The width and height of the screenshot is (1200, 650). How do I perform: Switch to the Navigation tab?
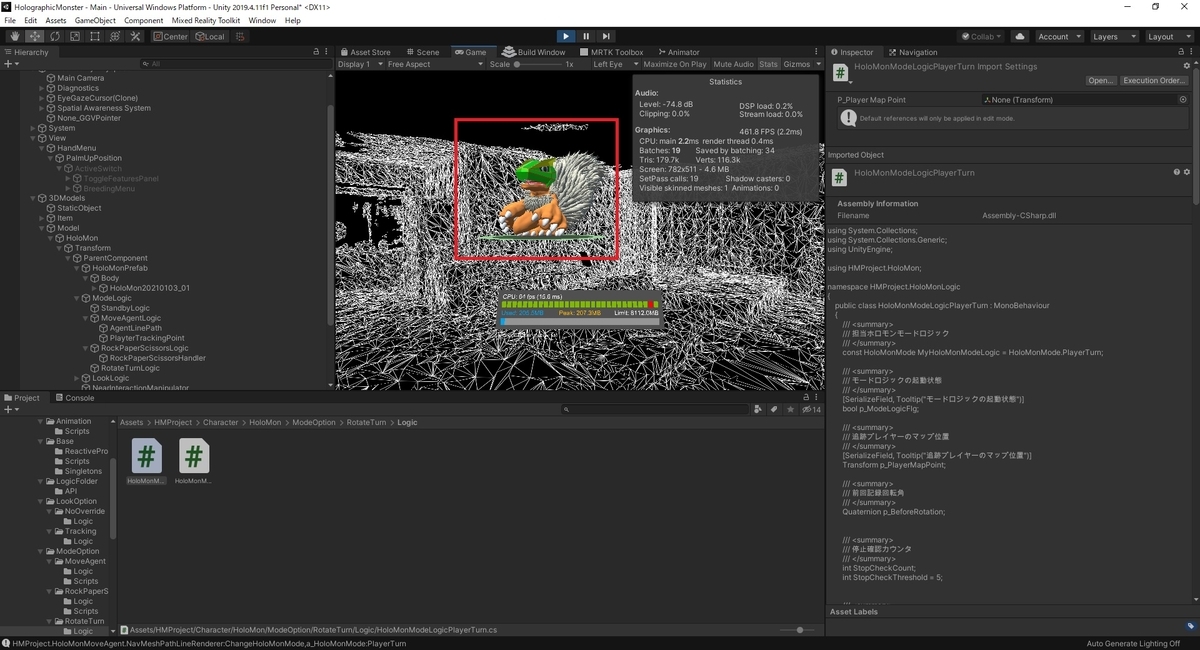912,52
